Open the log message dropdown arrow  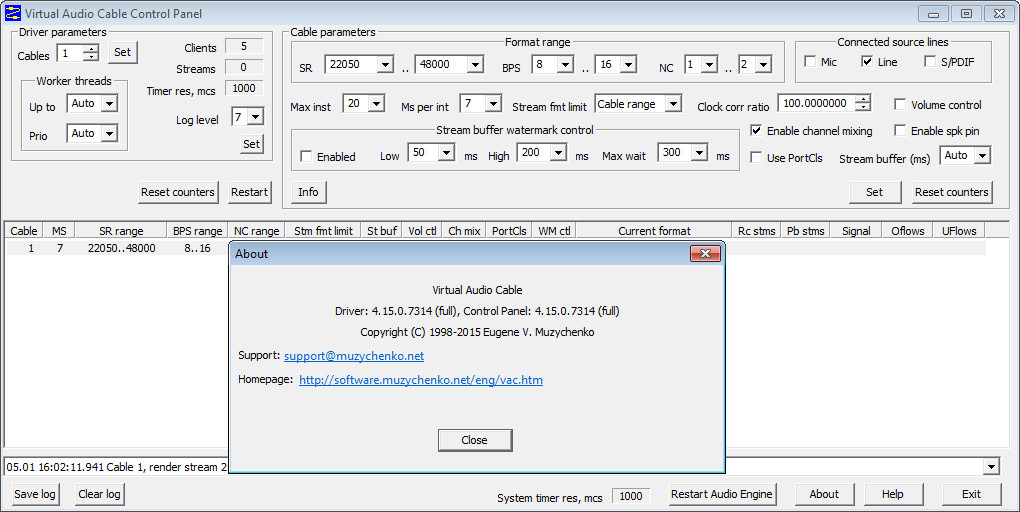pos(991,466)
